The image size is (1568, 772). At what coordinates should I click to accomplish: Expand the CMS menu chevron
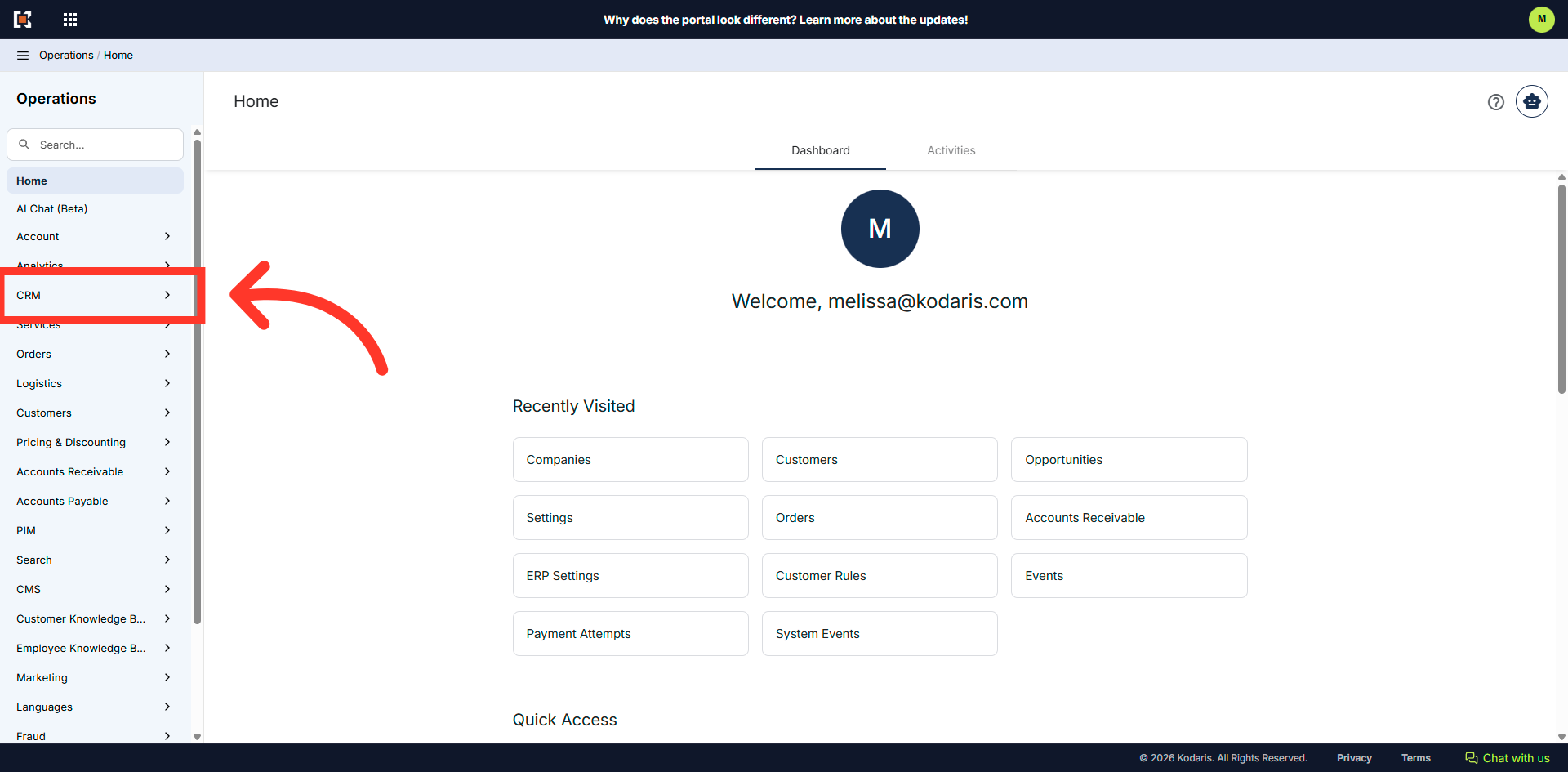click(167, 589)
